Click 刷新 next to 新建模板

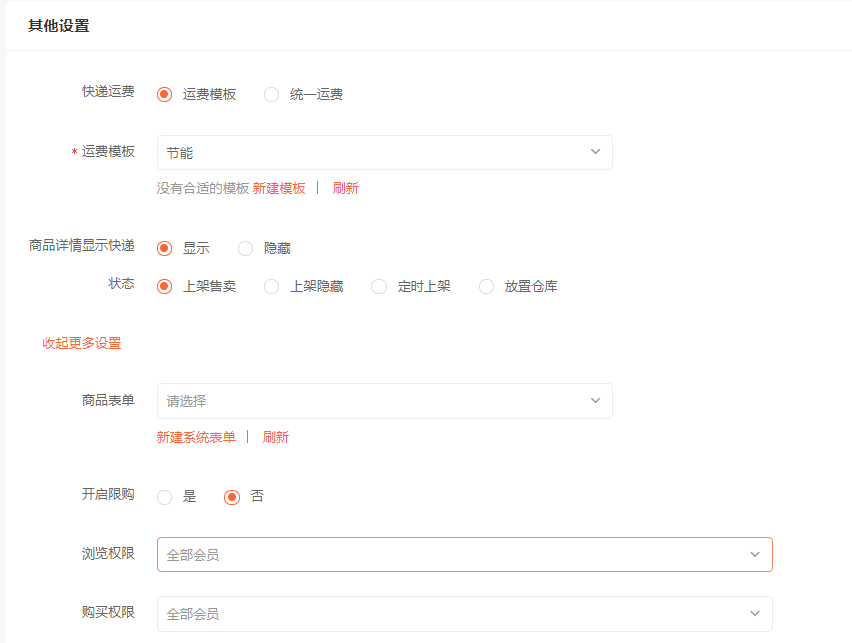[x=346, y=188]
